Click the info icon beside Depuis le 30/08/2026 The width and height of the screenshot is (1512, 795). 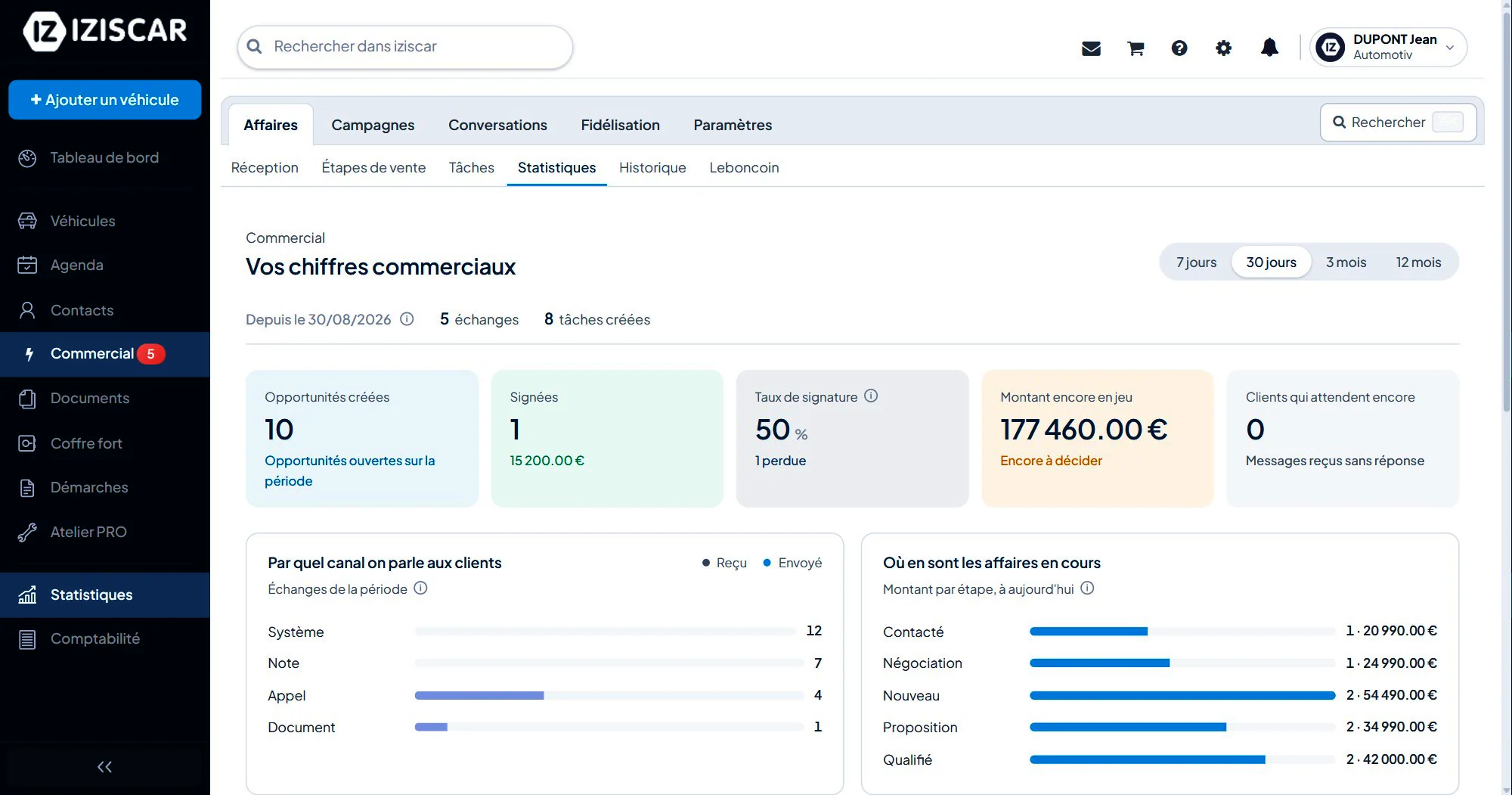point(407,319)
